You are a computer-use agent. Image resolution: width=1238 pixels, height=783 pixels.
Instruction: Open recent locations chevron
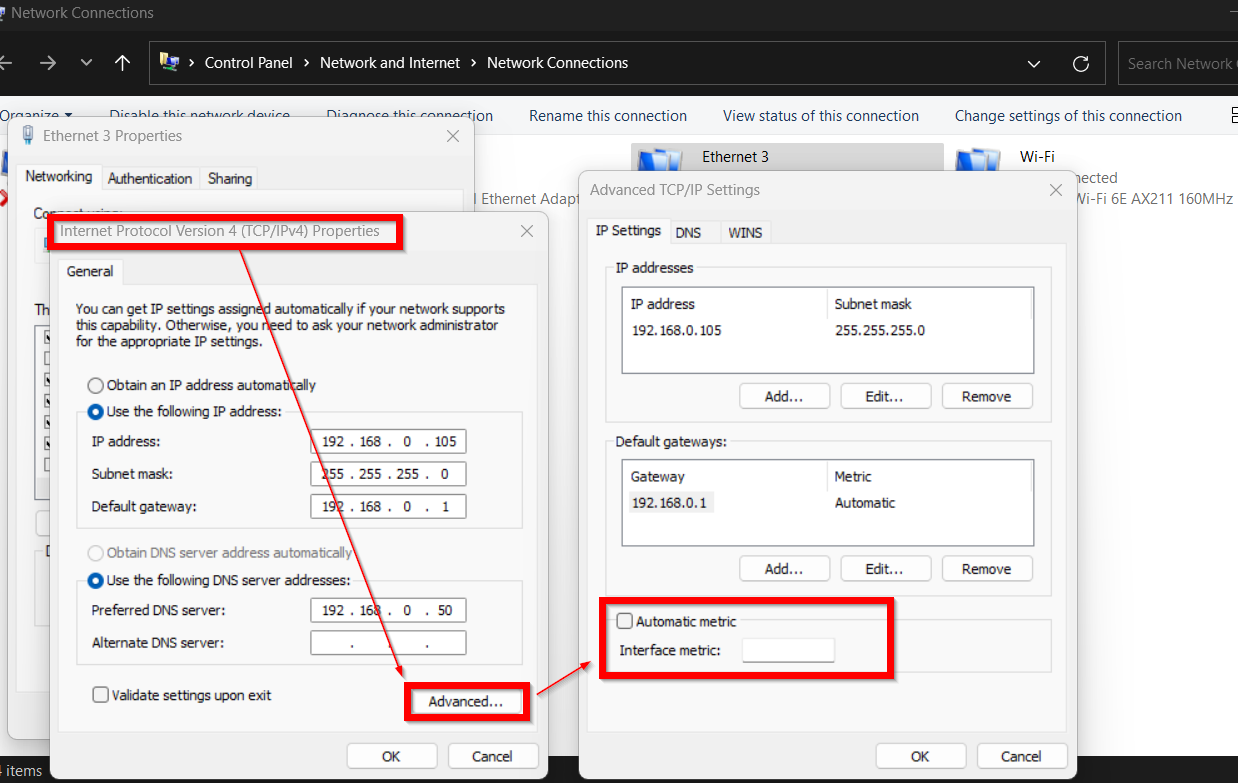(86, 63)
